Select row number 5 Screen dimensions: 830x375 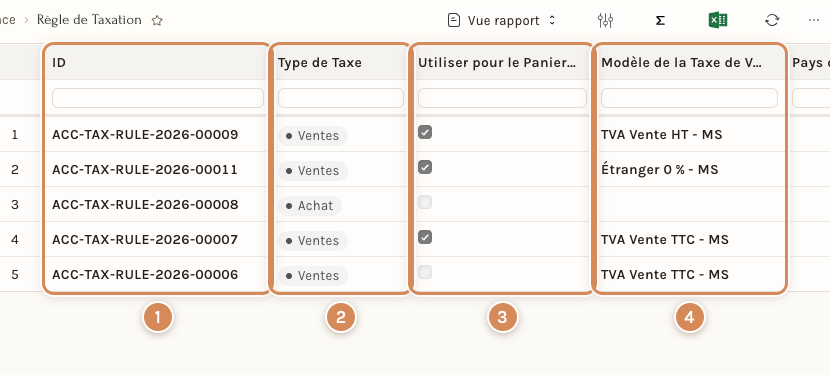point(15,274)
